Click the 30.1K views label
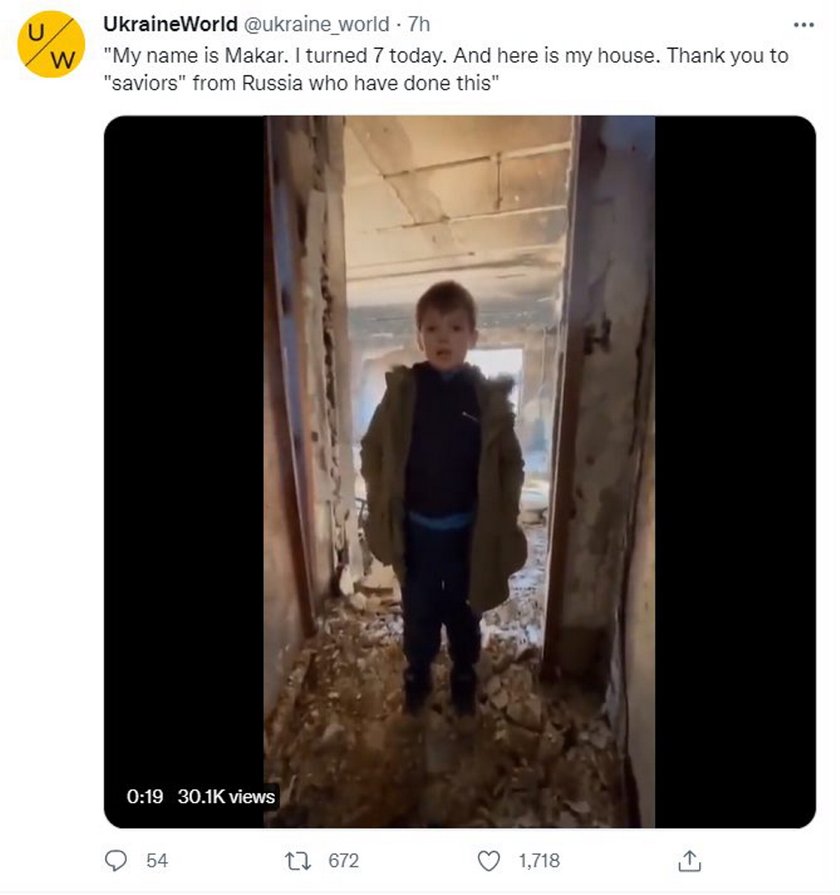Image resolution: width=840 pixels, height=895 pixels. point(226,796)
